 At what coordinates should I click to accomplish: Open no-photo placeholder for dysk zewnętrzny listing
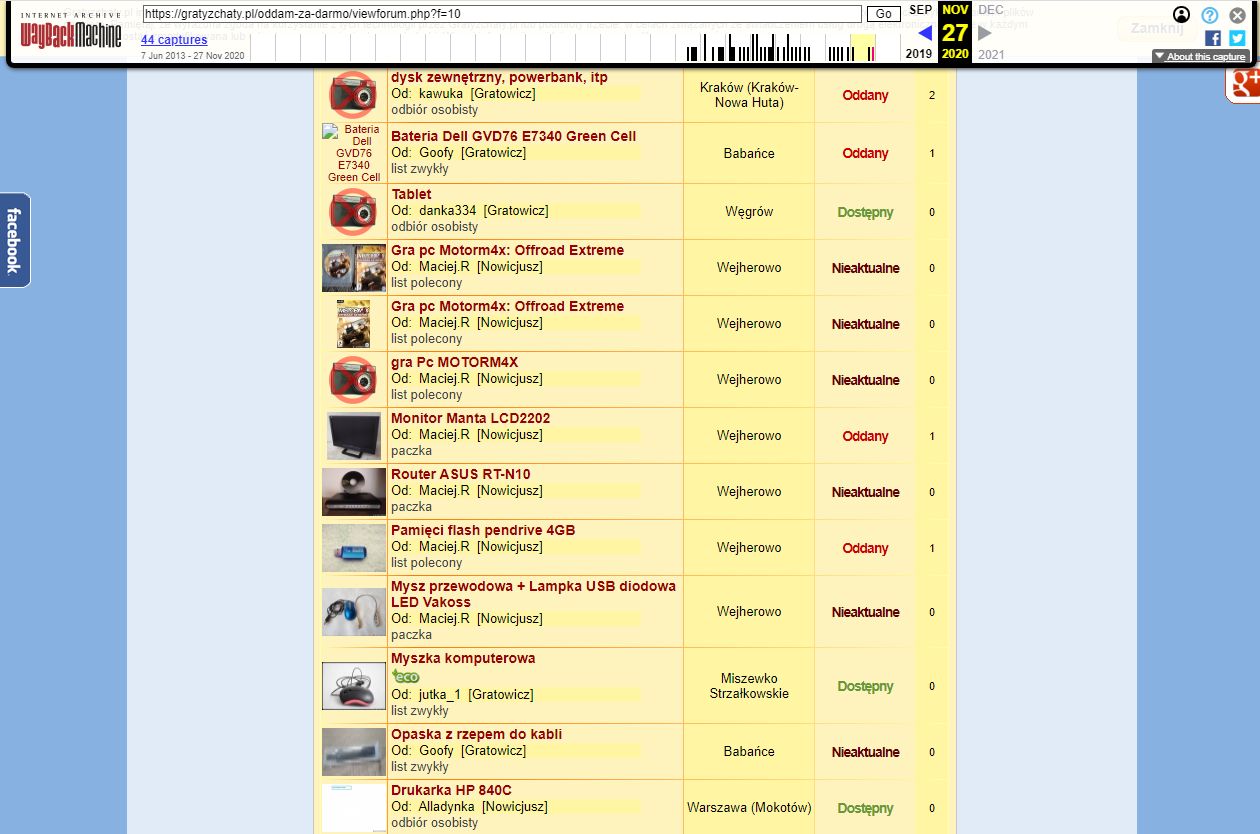tap(353, 95)
